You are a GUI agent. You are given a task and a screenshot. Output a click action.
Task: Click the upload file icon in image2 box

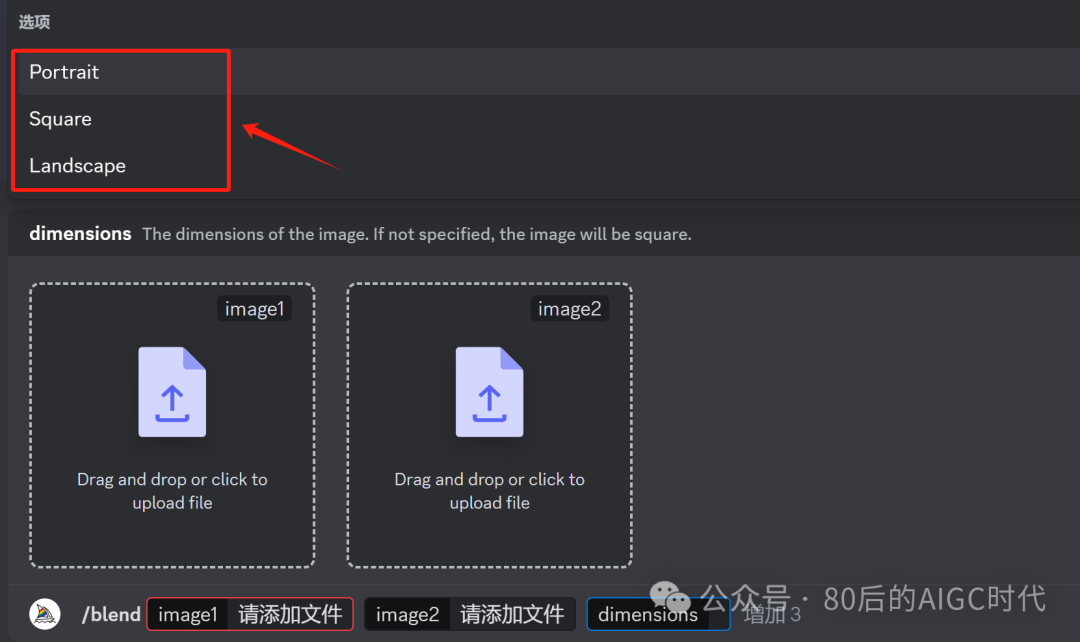pos(490,392)
